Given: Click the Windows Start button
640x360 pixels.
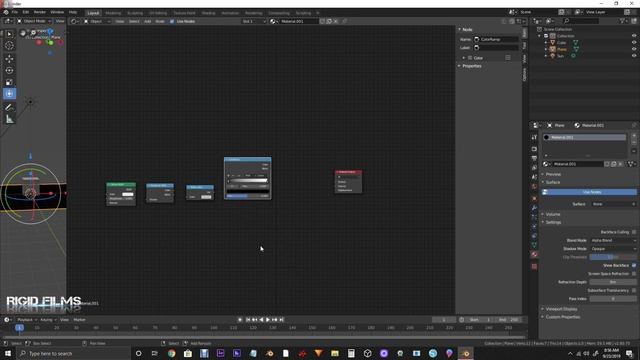Looking at the screenshot, I should pos(8,353).
